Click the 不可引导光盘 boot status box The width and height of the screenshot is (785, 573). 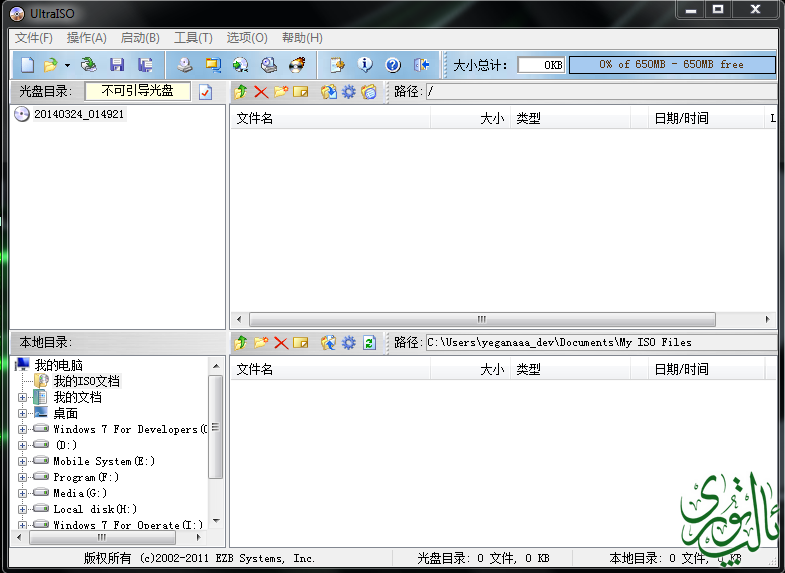pyautogui.click(x=138, y=91)
